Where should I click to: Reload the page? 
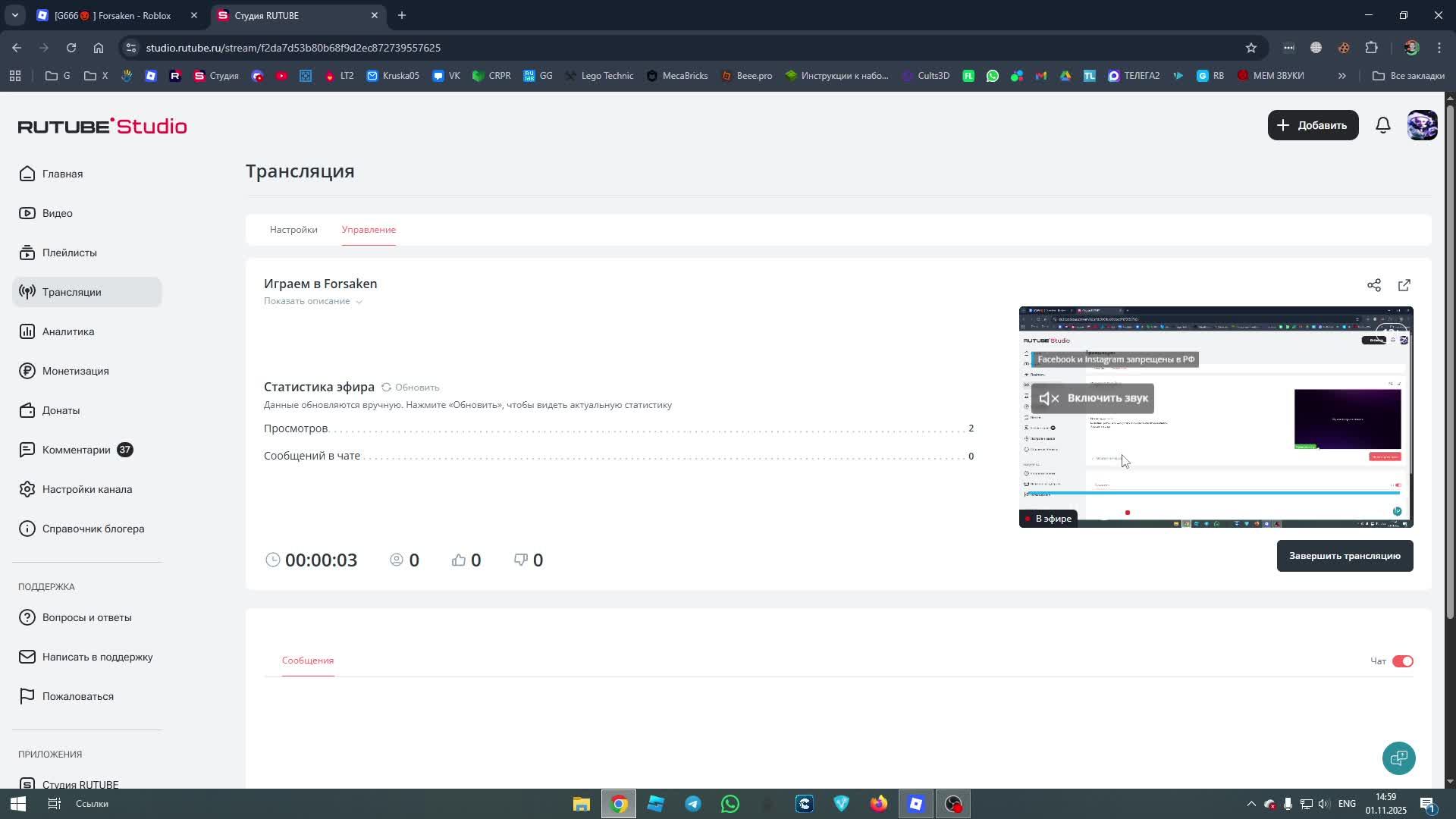tap(71, 48)
